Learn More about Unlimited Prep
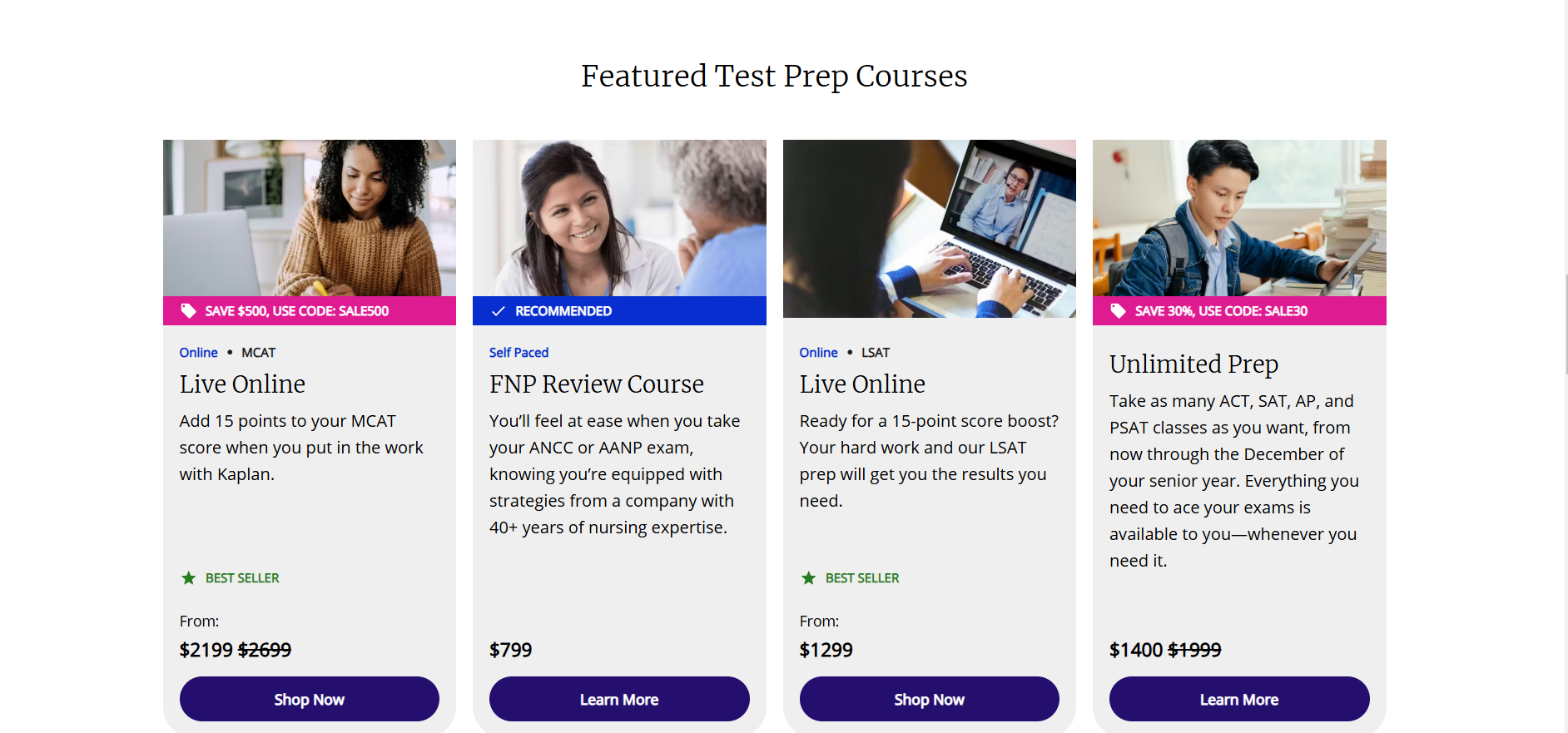This screenshot has width=1568, height=733. click(1239, 699)
